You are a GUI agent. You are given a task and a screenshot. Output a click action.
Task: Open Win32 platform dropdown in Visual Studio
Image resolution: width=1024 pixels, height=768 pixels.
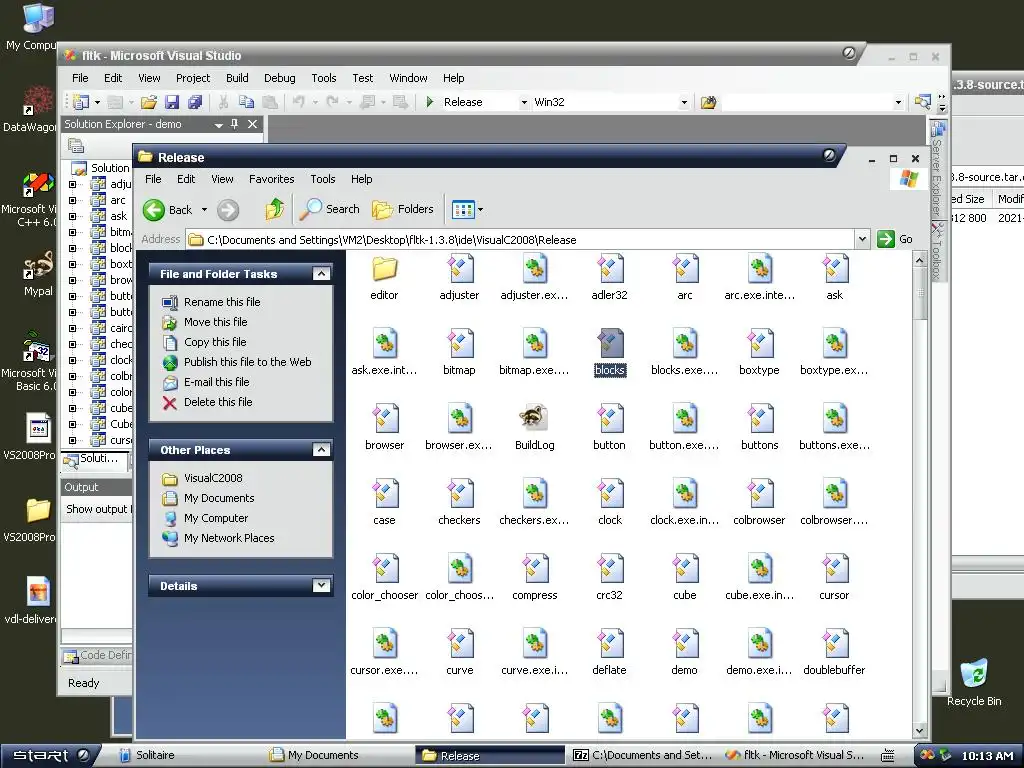click(684, 103)
